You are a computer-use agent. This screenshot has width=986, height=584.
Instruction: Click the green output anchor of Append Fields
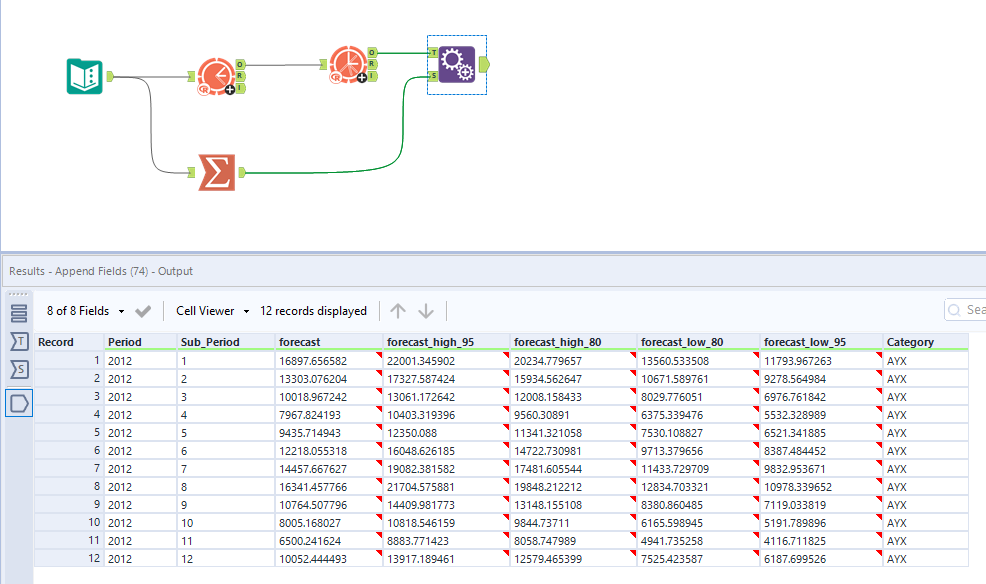[x=482, y=65]
